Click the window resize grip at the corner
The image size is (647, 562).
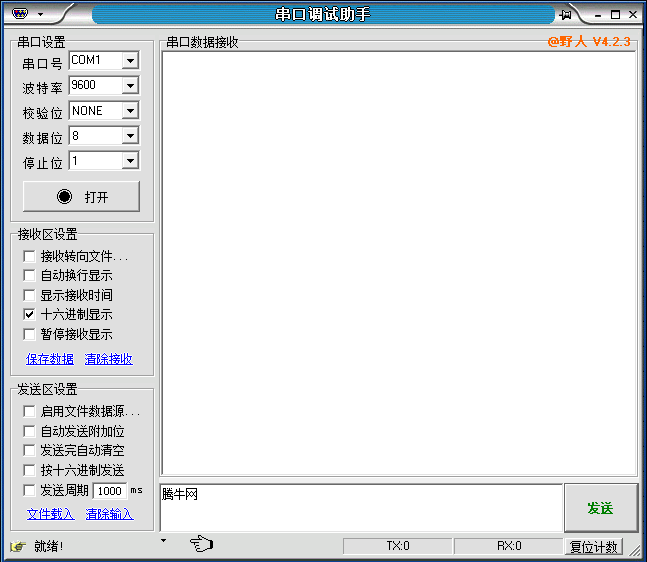click(635, 550)
